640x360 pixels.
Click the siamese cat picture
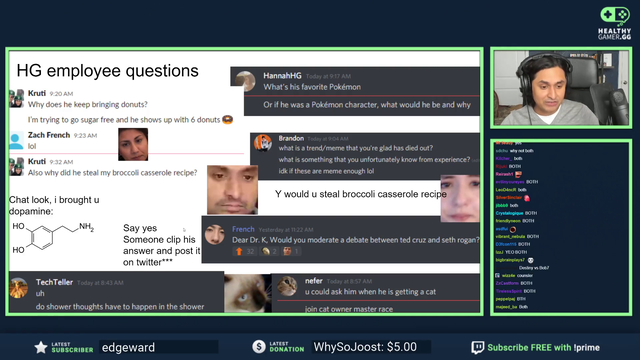pyautogui.click(x=248, y=293)
